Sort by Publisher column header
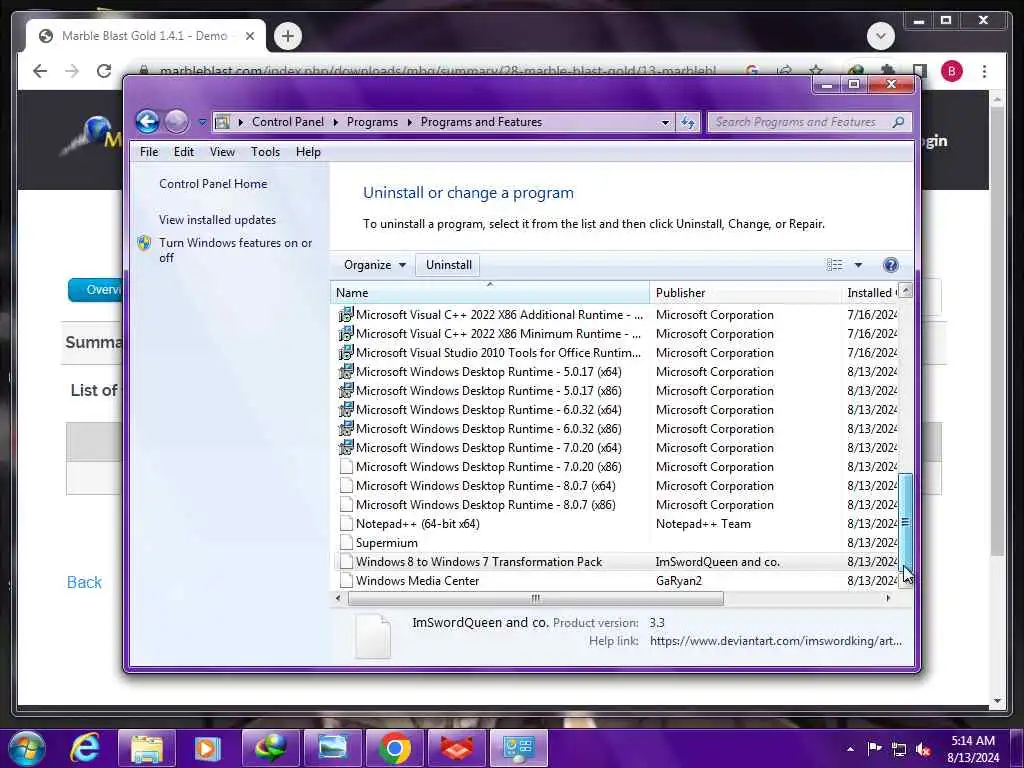This screenshot has height=768, width=1024. coord(745,293)
